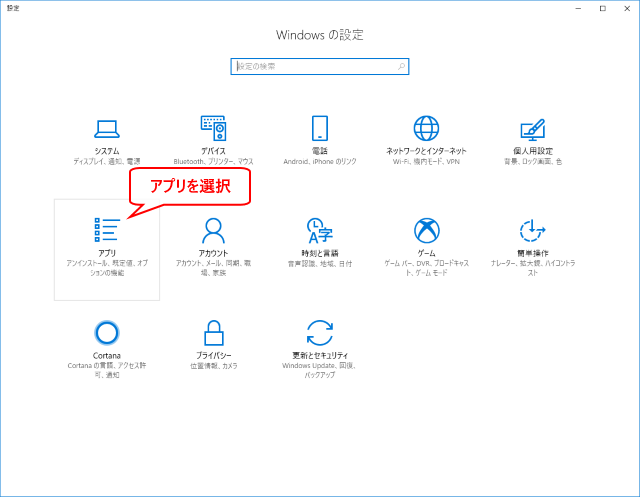
Task: Click 'ゲーム バー、DVR' description text
Action: [426, 268]
